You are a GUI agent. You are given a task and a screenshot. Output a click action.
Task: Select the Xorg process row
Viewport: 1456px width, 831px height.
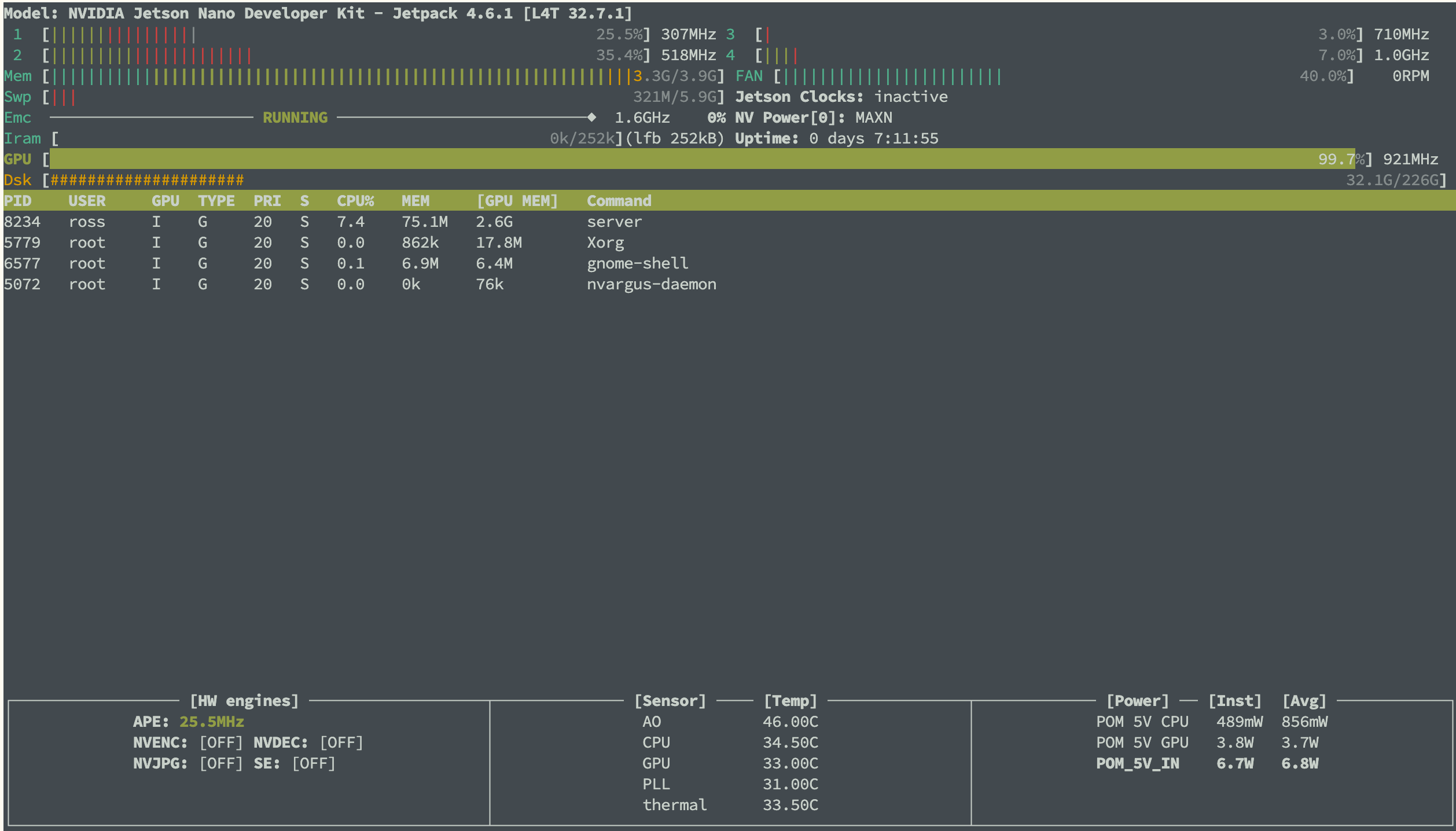pos(729,242)
